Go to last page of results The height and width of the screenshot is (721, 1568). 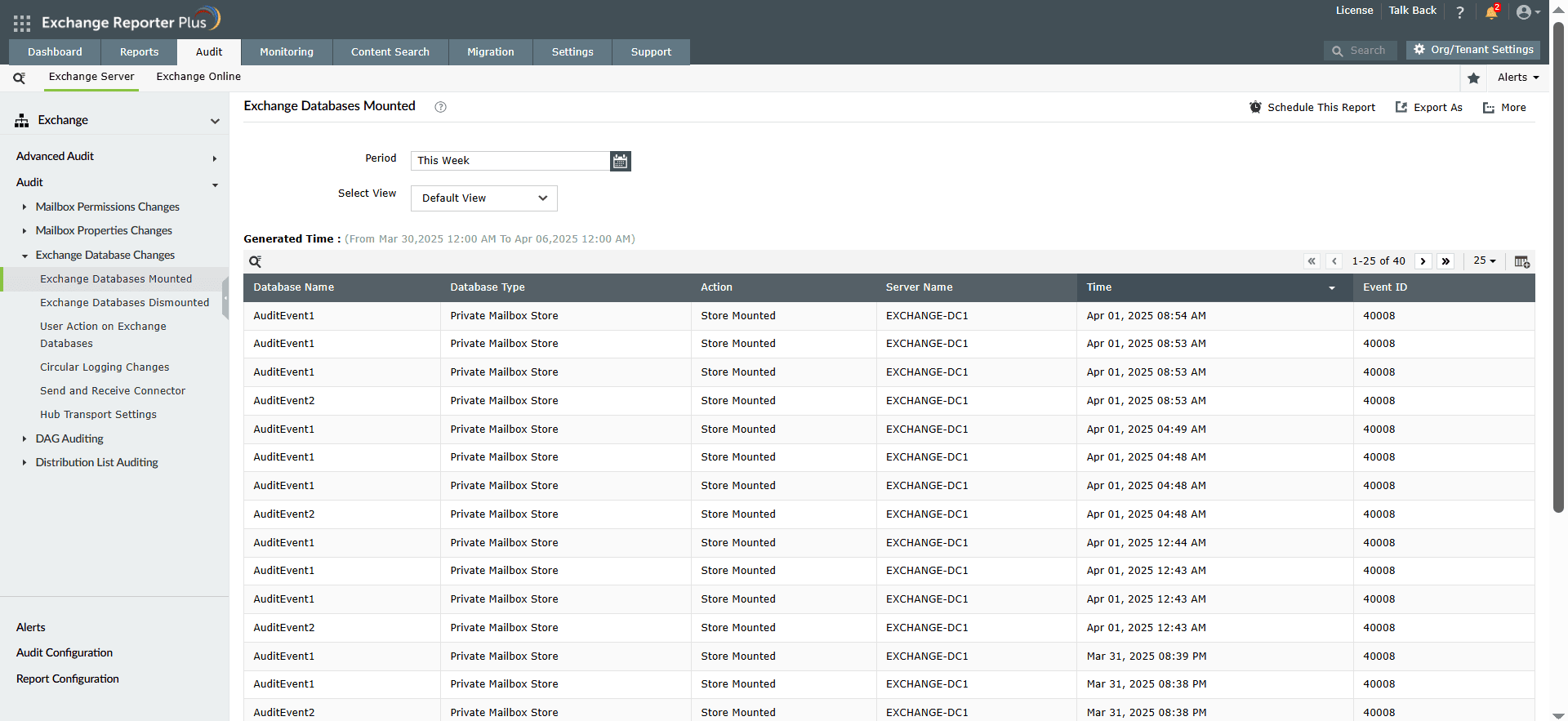coord(1446,261)
